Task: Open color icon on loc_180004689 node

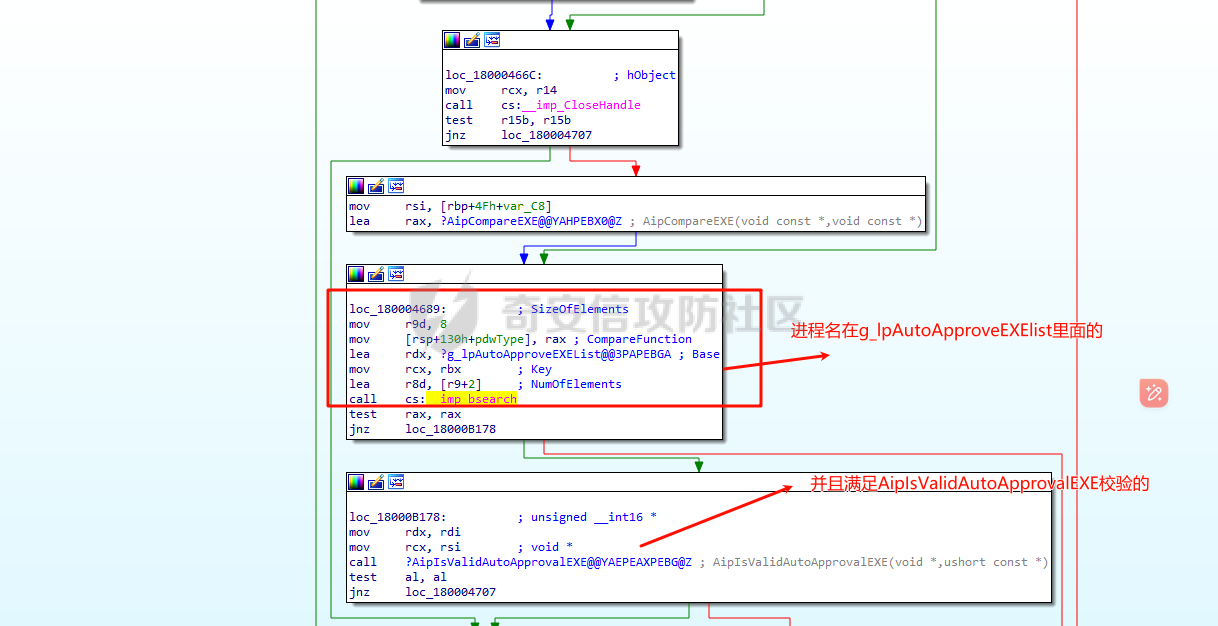Action: pyautogui.click(x=356, y=274)
